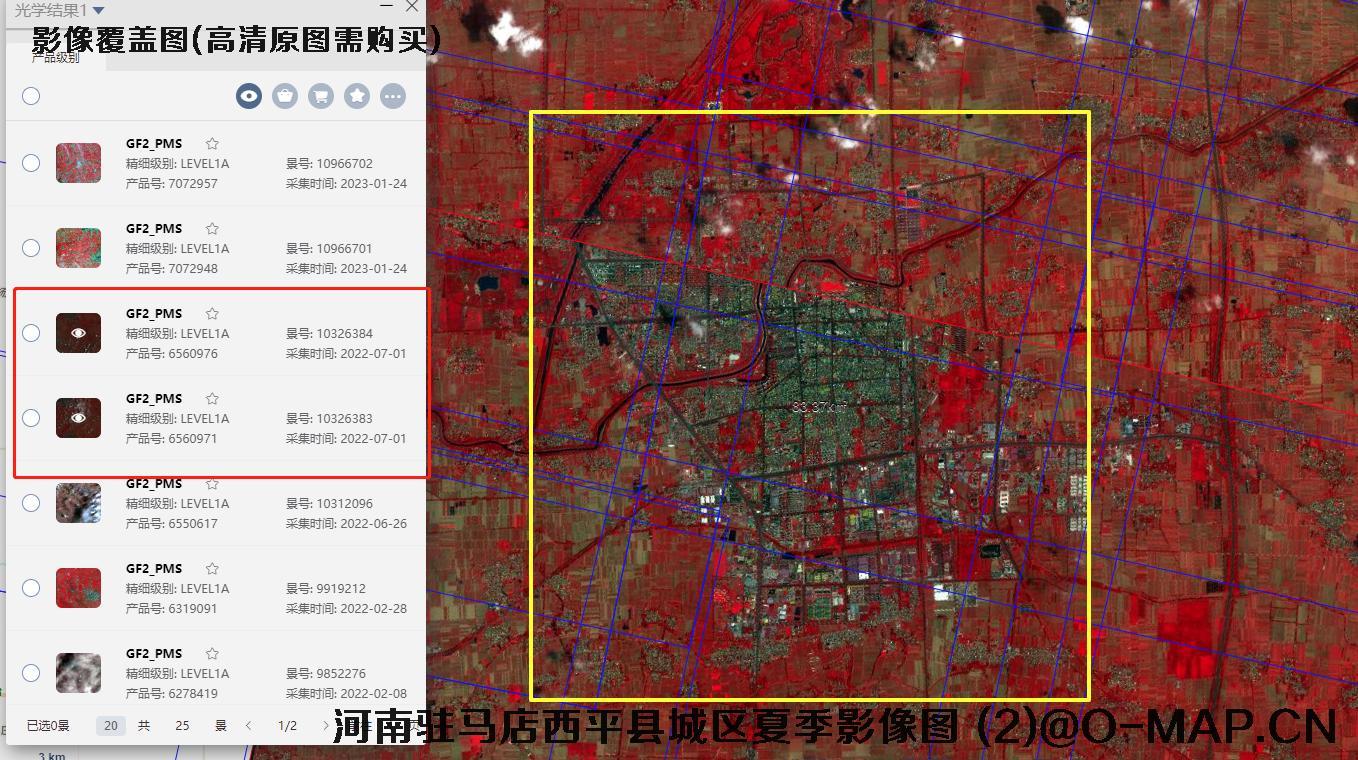The height and width of the screenshot is (760, 1358).
Task: Star the result with scene number 10326383
Action: [212, 399]
